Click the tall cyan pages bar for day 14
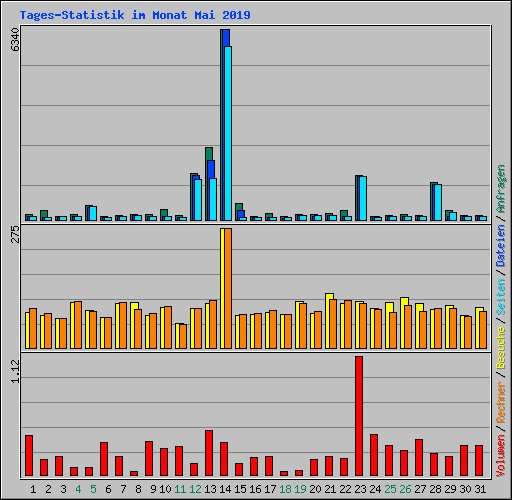 [228, 133]
